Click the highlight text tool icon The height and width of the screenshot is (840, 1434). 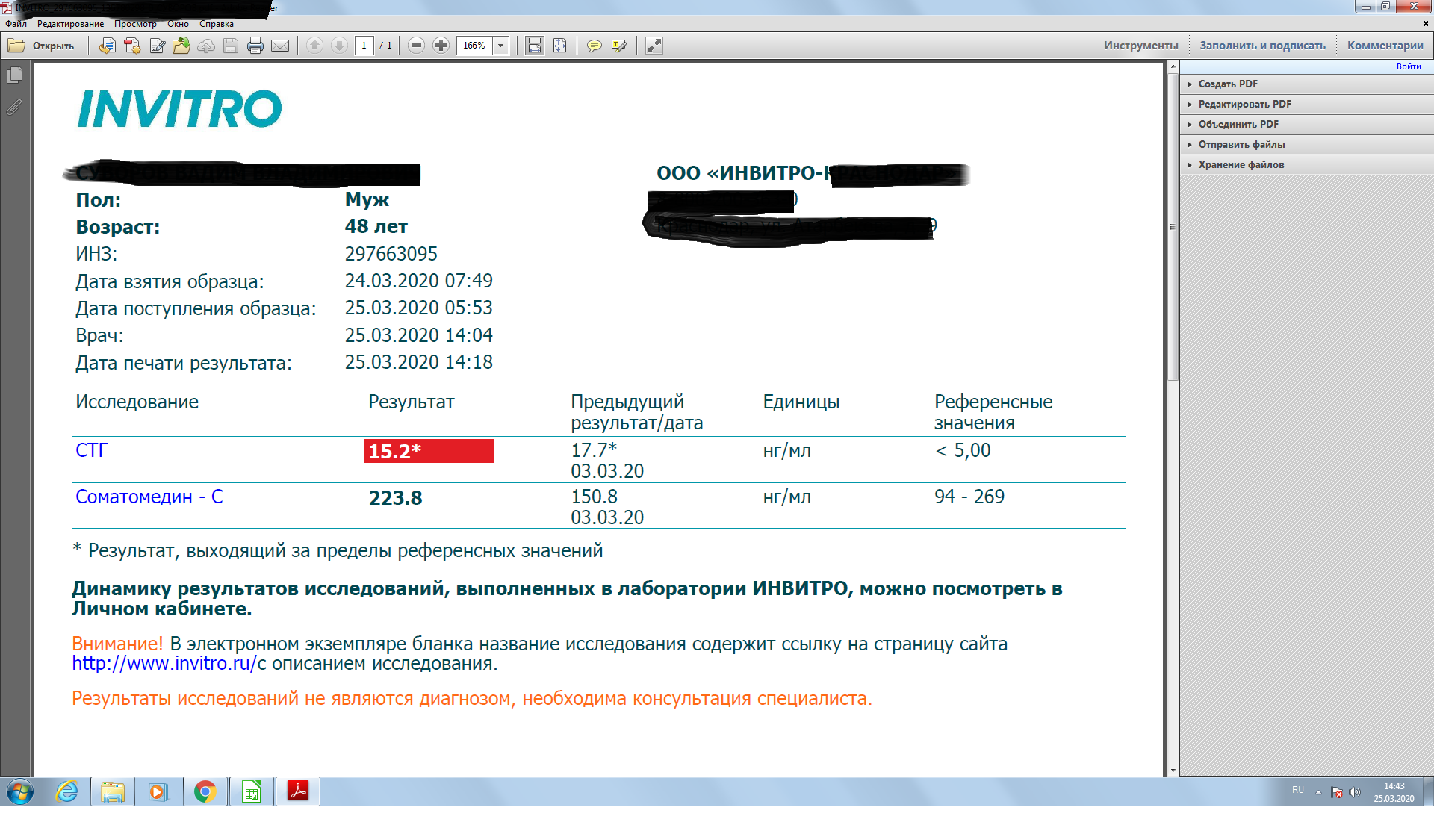click(x=618, y=46)
